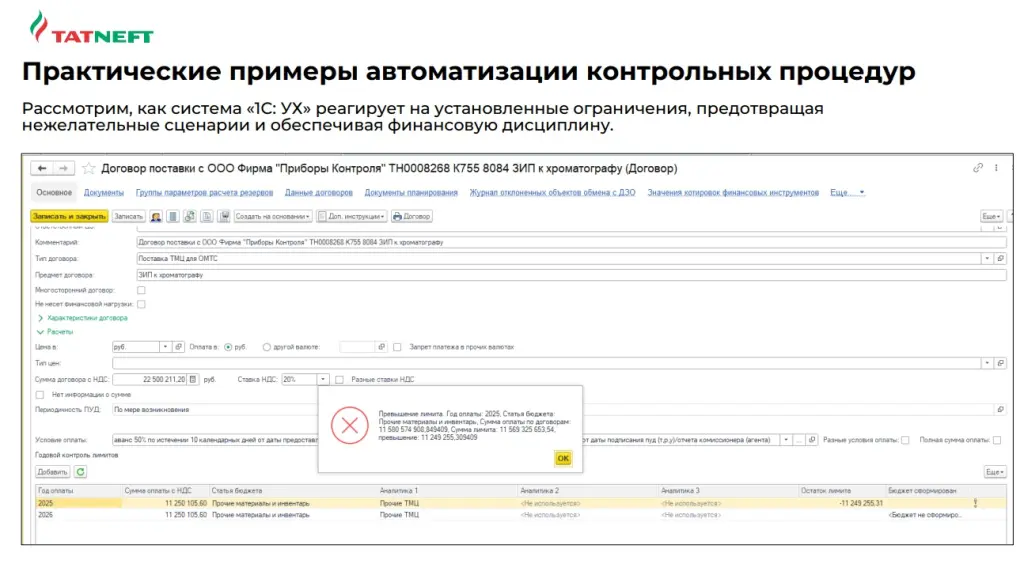This screenshot has height=564, width=1024.
Task: Expand more navigation links via Еще...
Action: pyautogui.click(x=847, y=193)
